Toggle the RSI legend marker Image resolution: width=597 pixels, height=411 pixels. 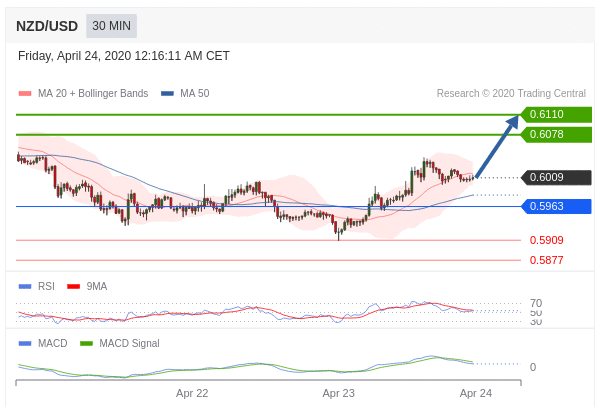click(25, 286)
